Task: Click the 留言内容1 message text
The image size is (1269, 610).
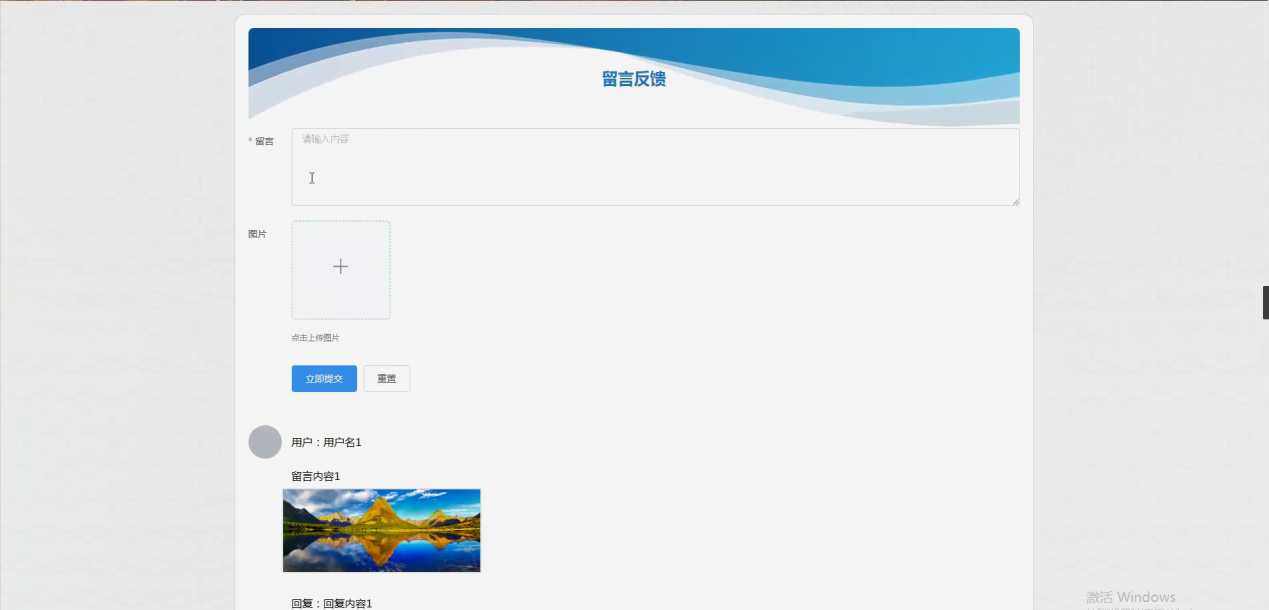Action: coord(315,476)
